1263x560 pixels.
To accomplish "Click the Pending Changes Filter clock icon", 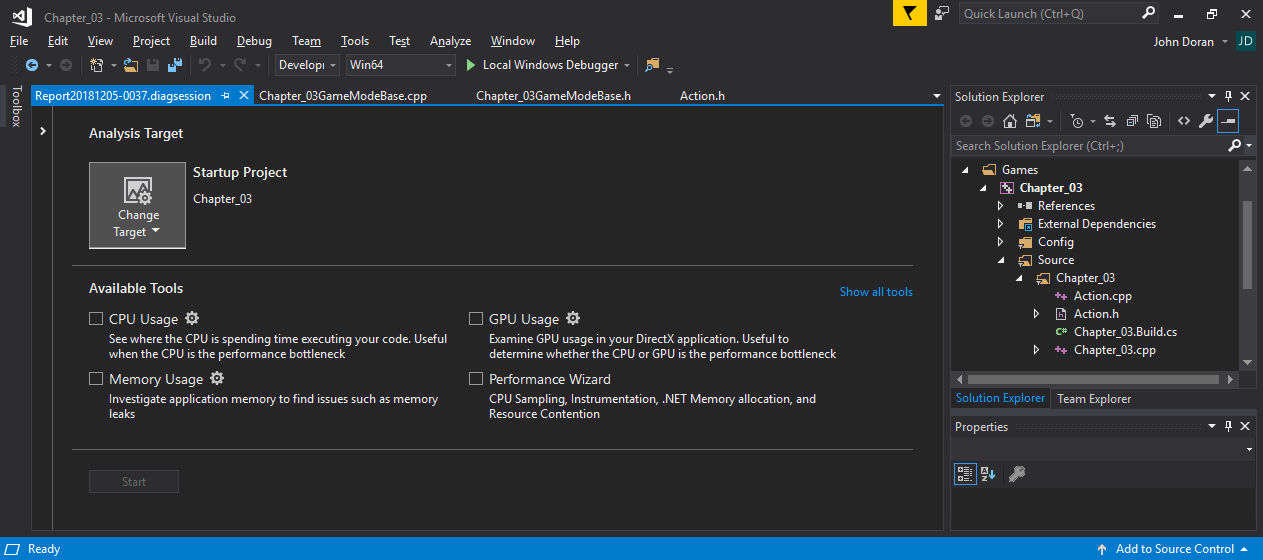I will pos(1076,121).
